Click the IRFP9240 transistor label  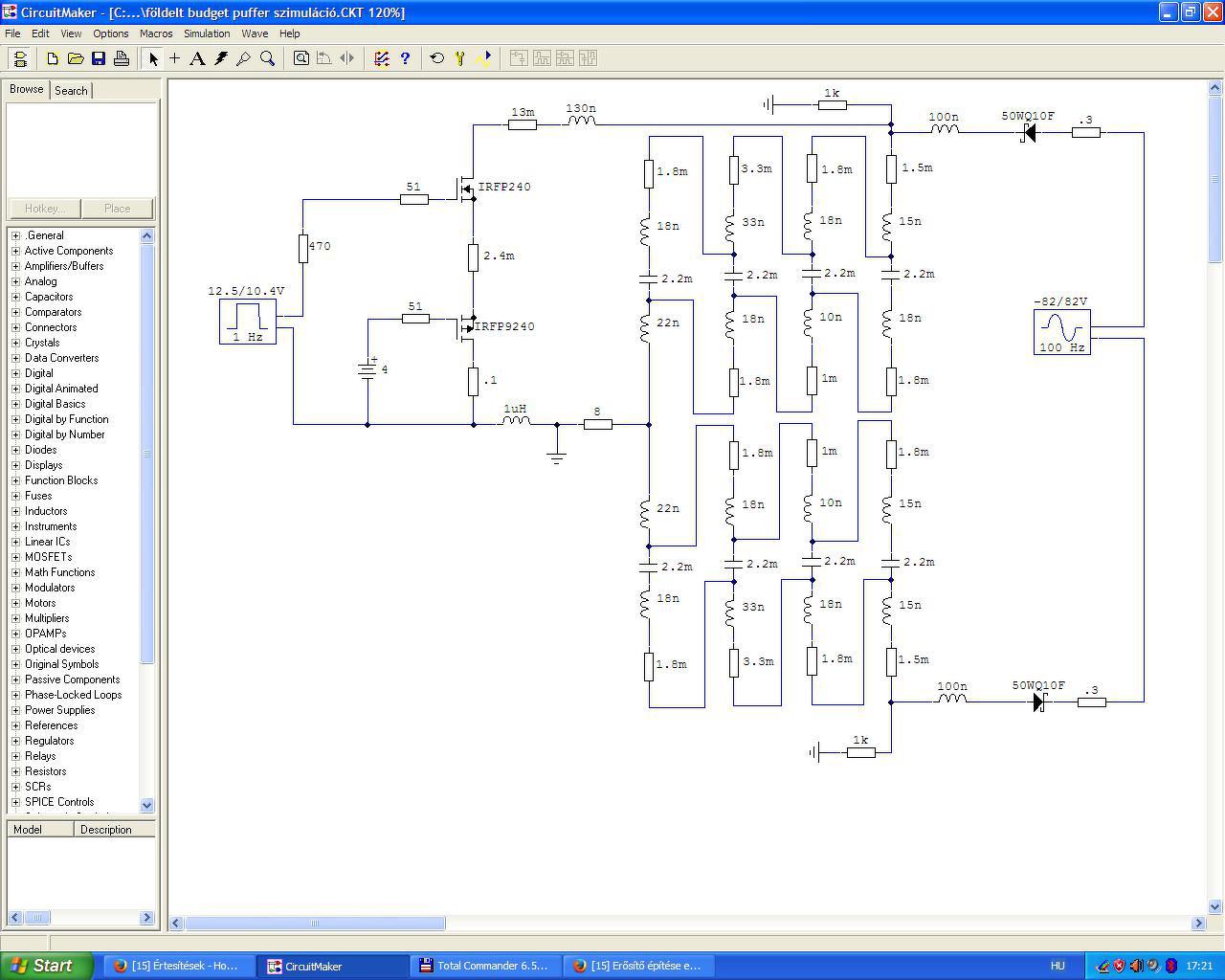coord(505,326)
